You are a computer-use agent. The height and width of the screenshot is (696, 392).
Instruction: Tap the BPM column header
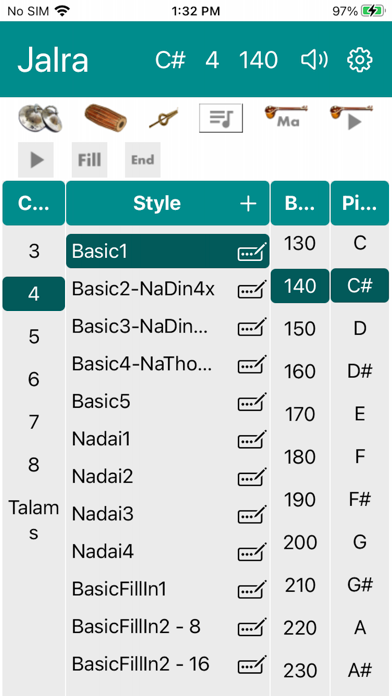coord(300,203)
